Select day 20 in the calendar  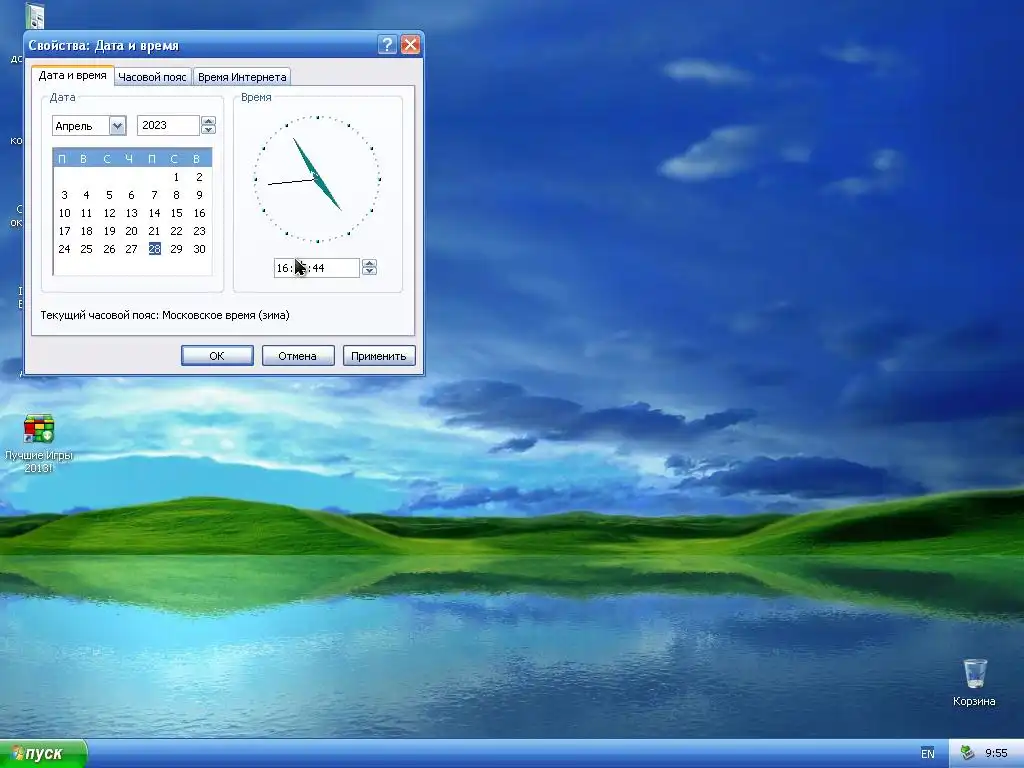(x=131, y=231)
